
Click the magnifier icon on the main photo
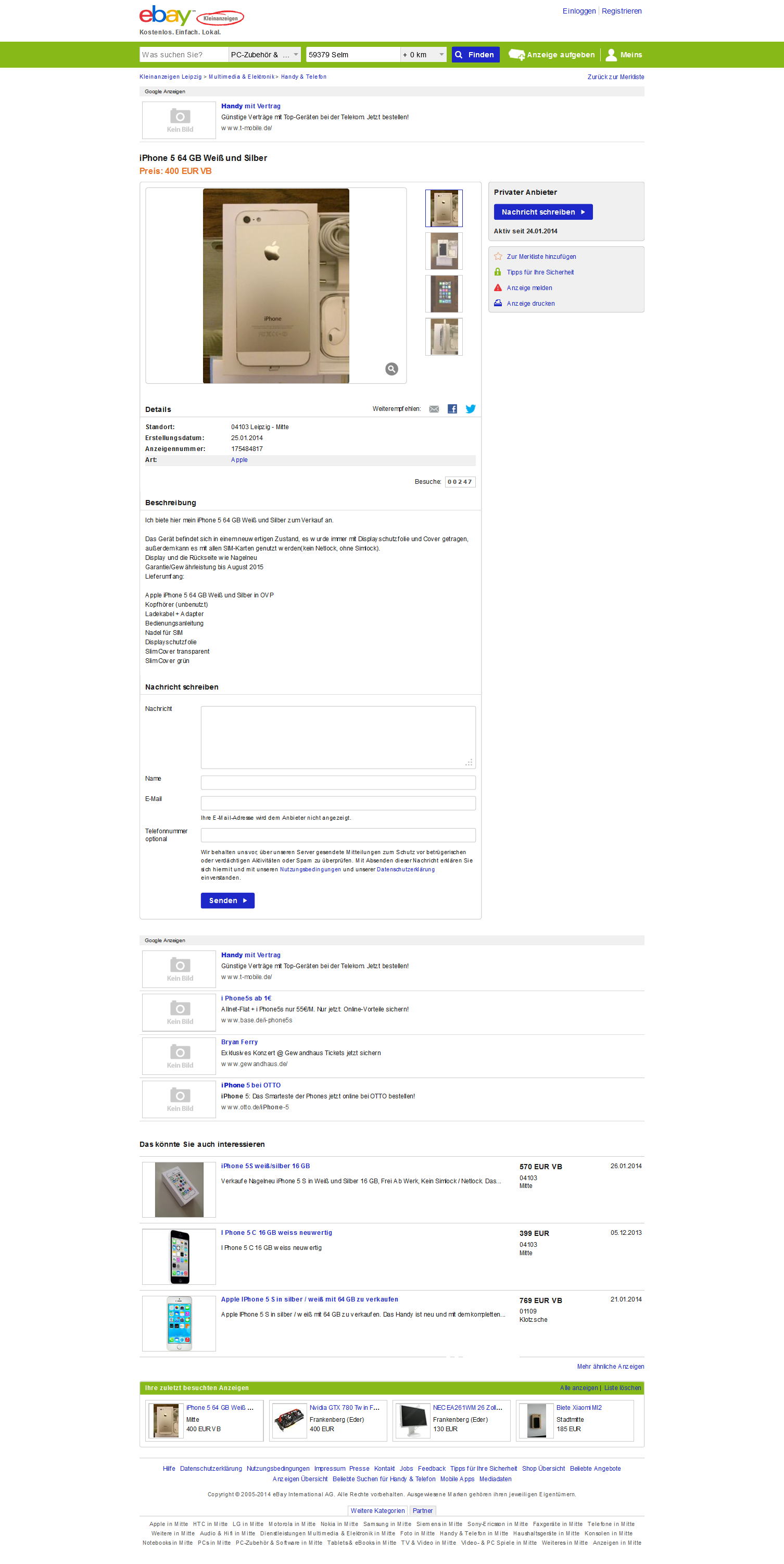[x=392, y=369]
